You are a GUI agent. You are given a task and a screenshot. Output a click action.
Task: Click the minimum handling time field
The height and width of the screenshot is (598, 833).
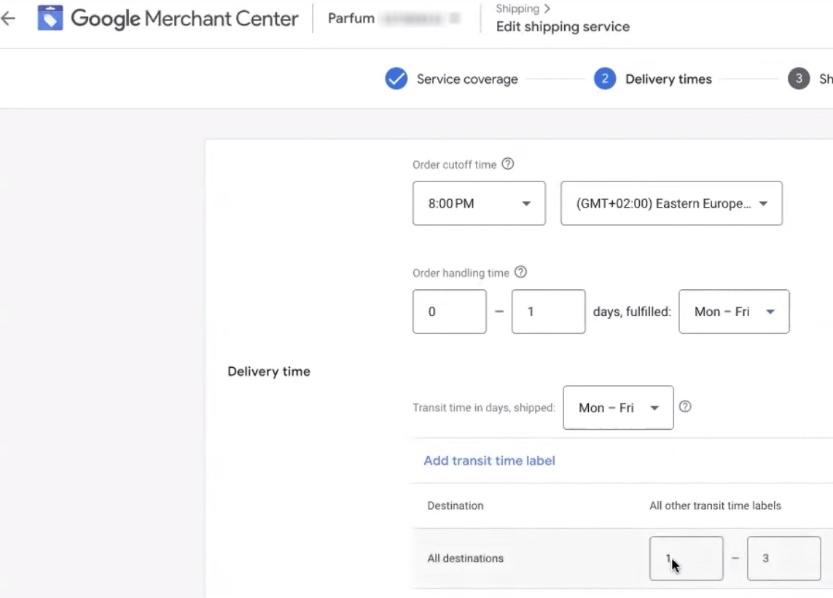click(x=449, y=312)
